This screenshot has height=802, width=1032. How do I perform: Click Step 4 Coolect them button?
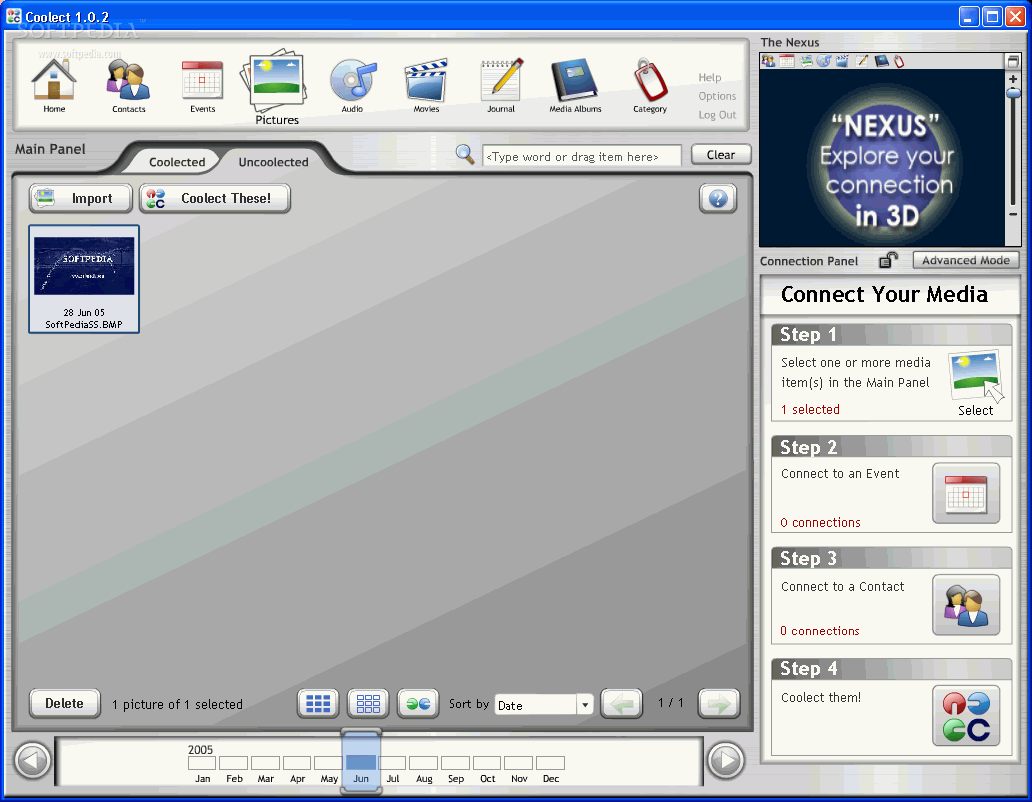tap(966, 716)
